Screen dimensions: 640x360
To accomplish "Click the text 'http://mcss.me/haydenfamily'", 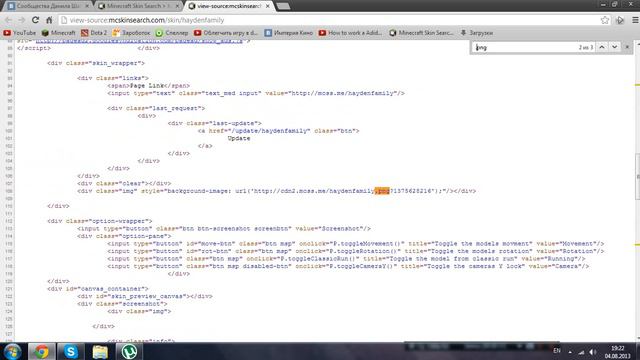I will coord(342,93).
